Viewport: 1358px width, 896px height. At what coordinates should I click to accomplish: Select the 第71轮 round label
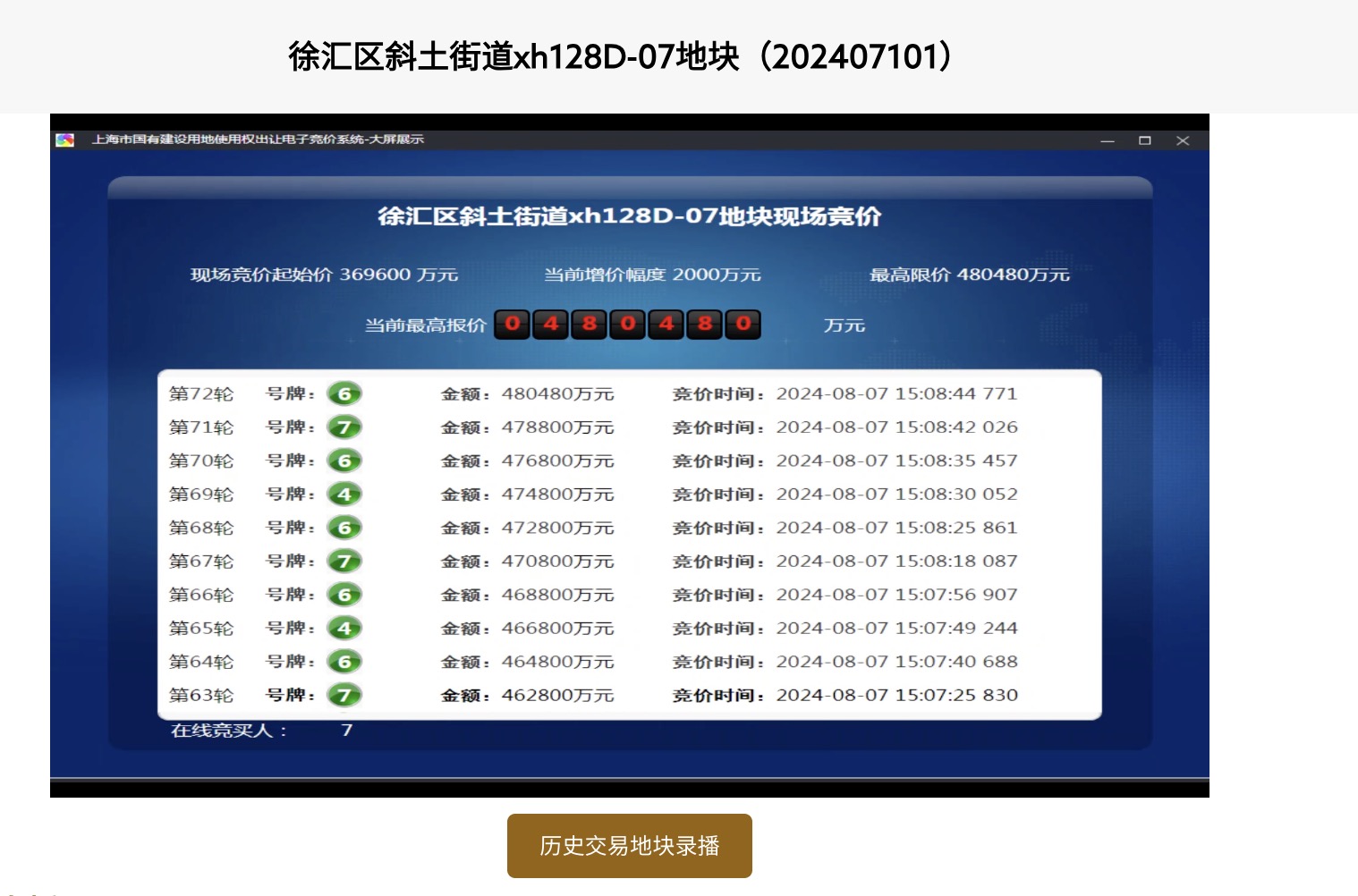click(201, 427)
